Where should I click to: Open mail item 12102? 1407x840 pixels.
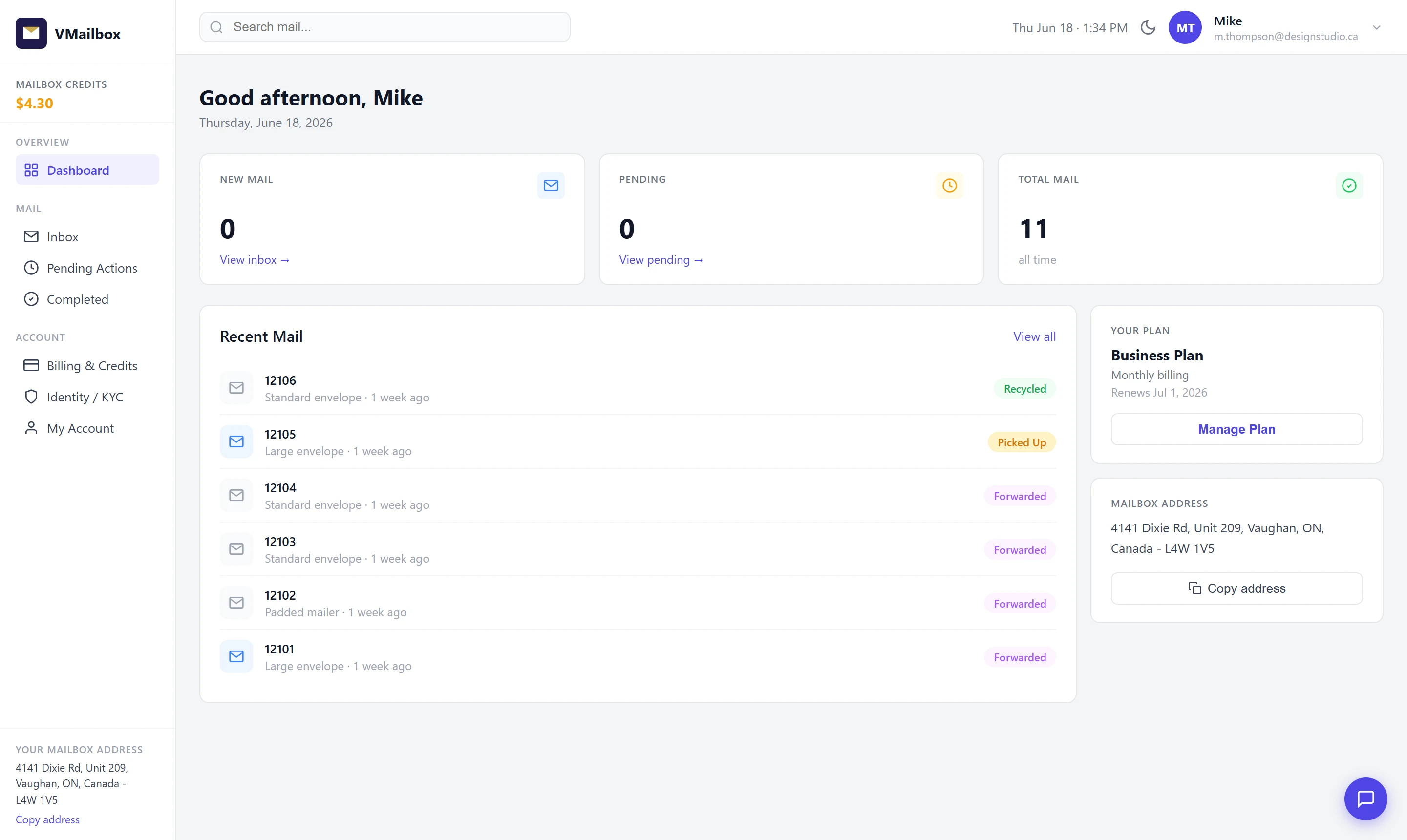638,604
